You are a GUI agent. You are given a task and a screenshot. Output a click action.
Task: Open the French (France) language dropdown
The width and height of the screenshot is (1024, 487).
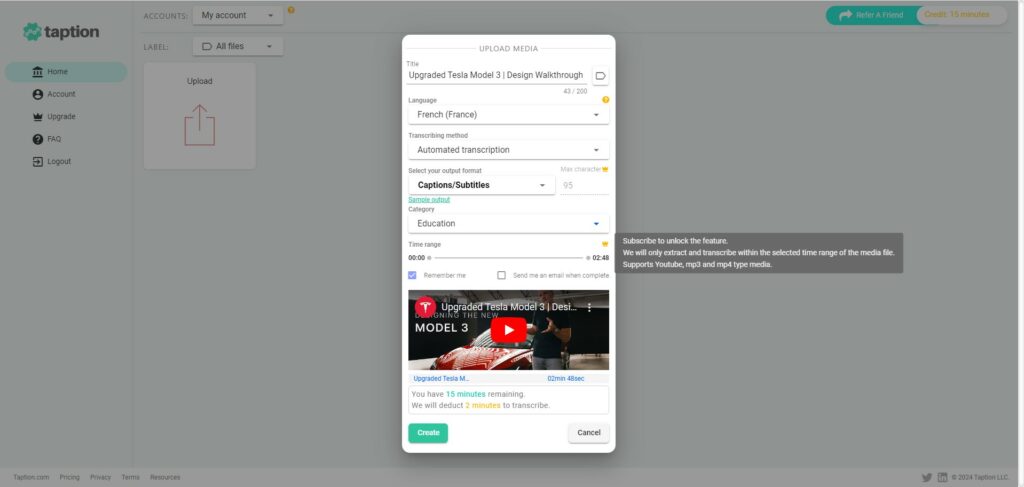click(509, 114)
